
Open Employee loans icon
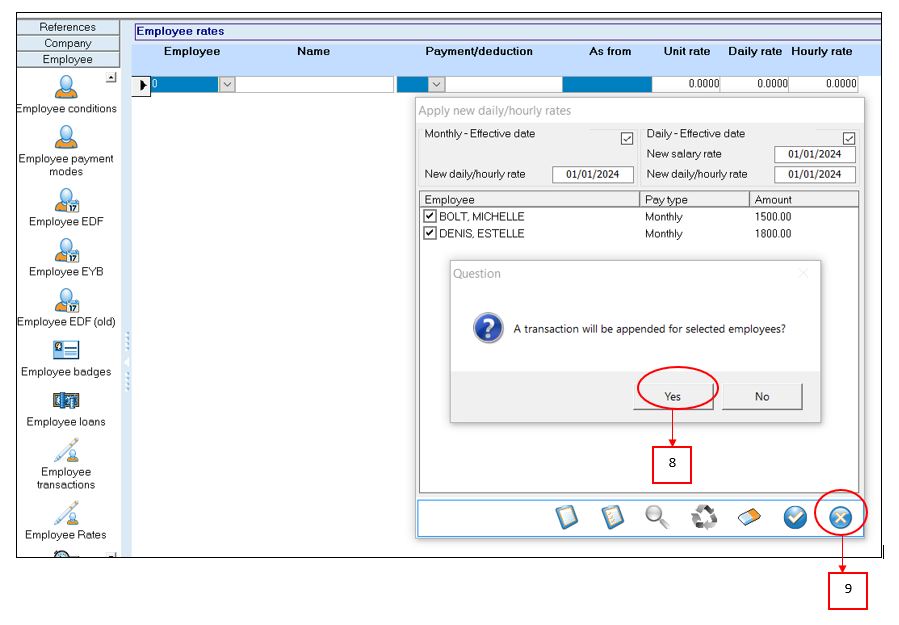point(66,400)
